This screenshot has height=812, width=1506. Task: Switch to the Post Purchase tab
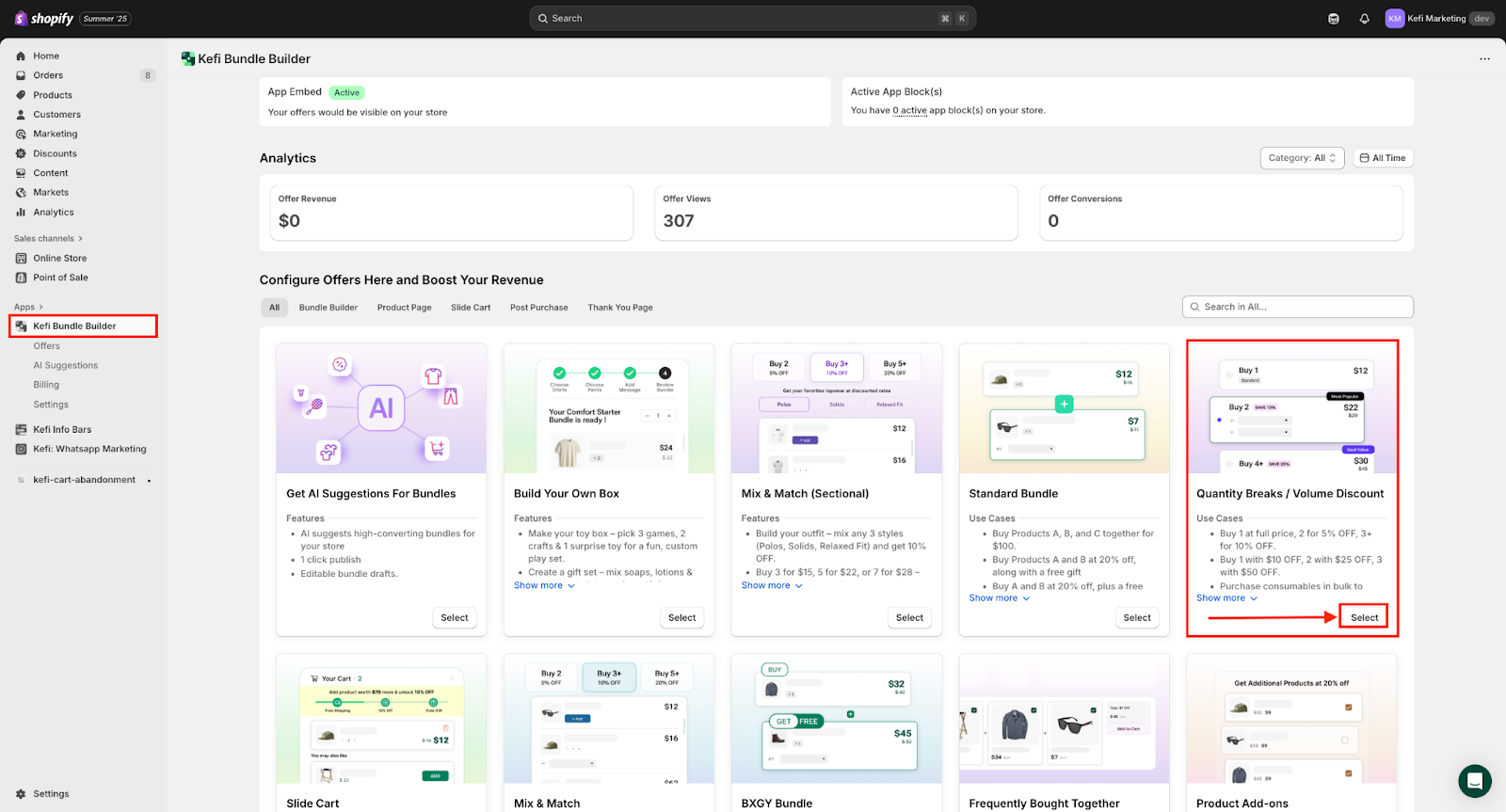click(x=538, y=308)
